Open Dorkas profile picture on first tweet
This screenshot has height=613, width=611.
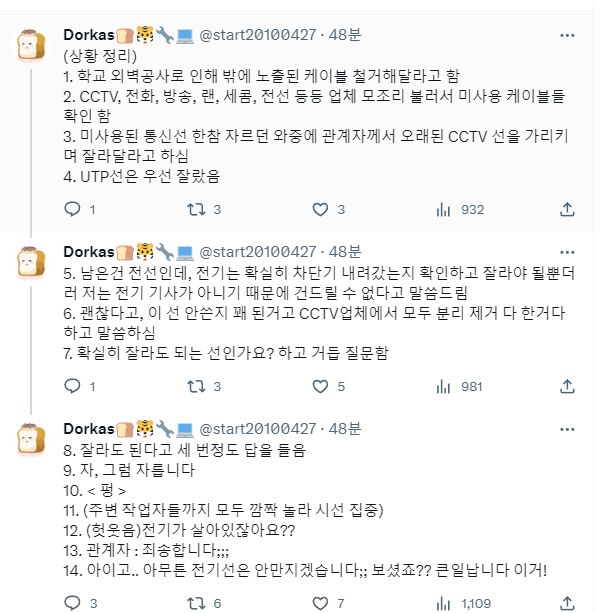point(33,46)
